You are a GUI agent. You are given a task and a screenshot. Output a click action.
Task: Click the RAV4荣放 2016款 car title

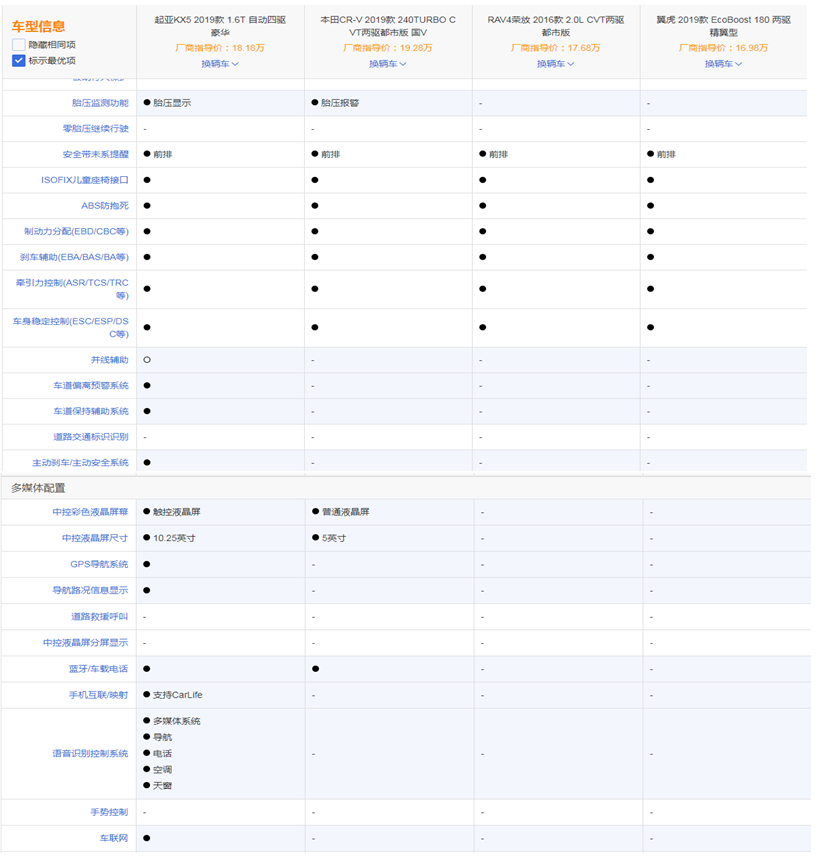[x=556, y=27]
